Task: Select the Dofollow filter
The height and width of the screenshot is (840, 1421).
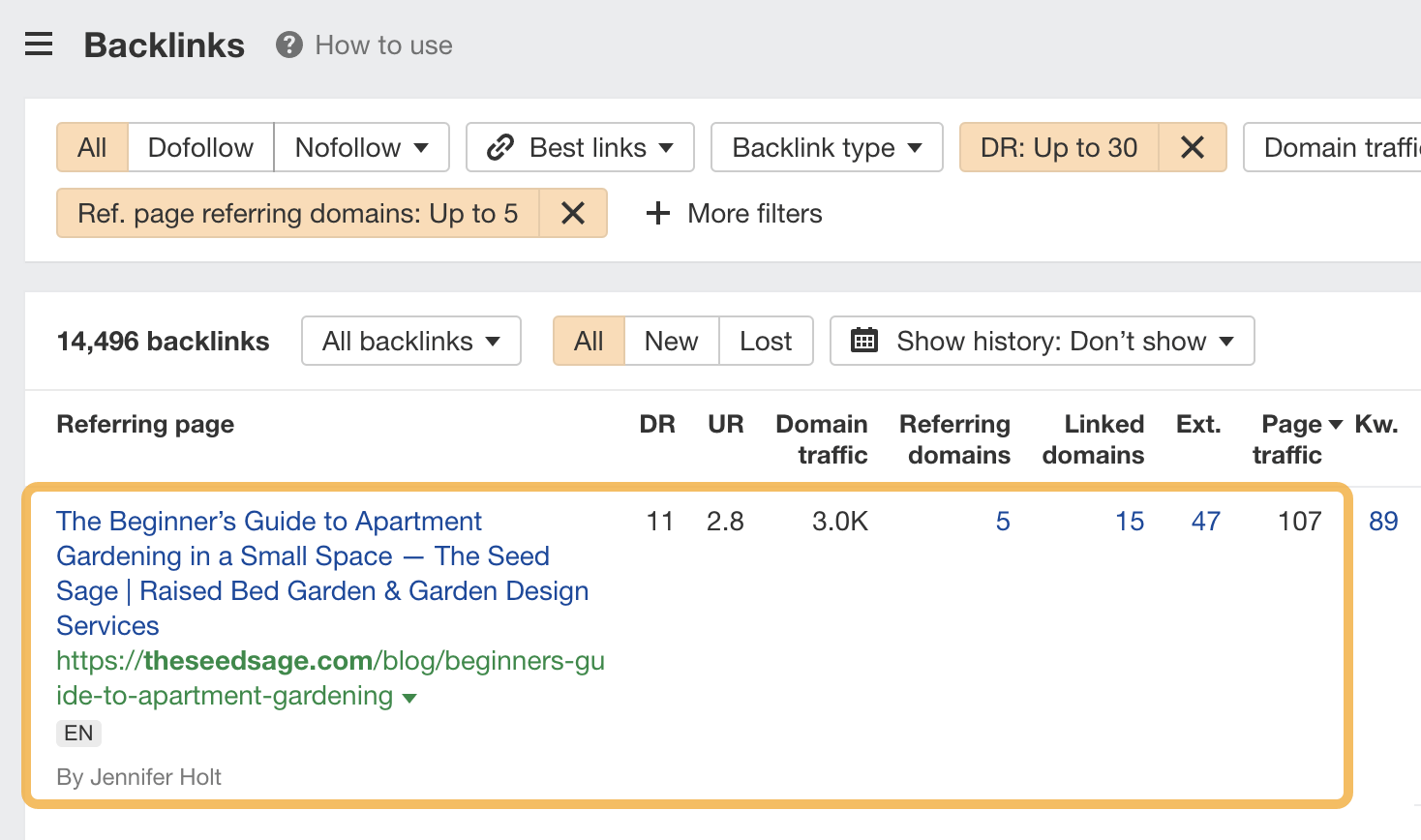Action: tap(199, 147)
